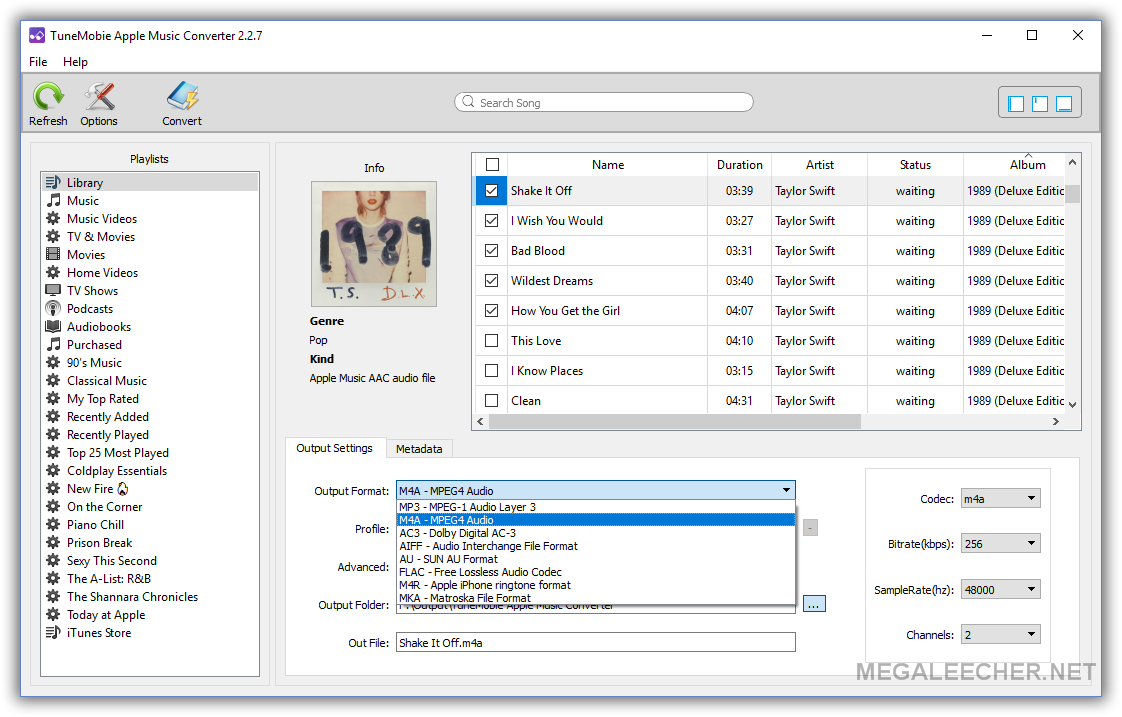
Task: Switch to the Metadata tab
Action: pos(419,449)
